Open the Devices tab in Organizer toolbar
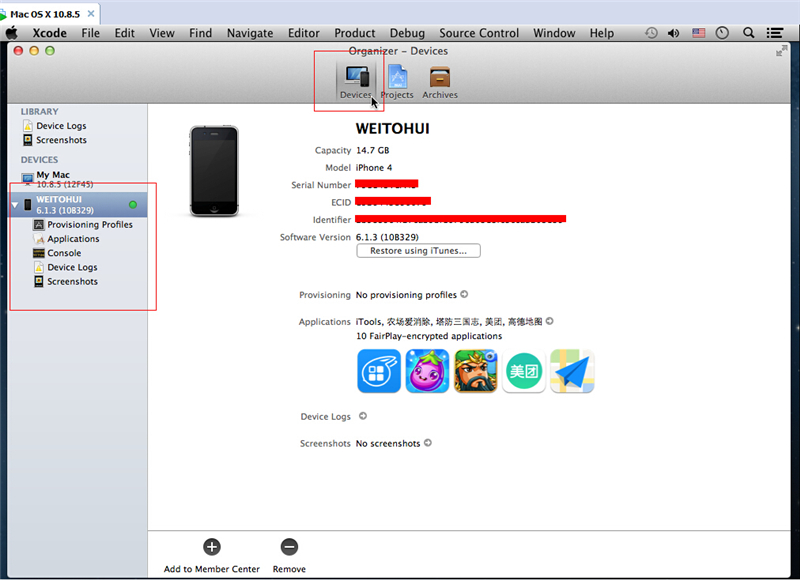Viewport: 800px width, 580px height. 356,82
